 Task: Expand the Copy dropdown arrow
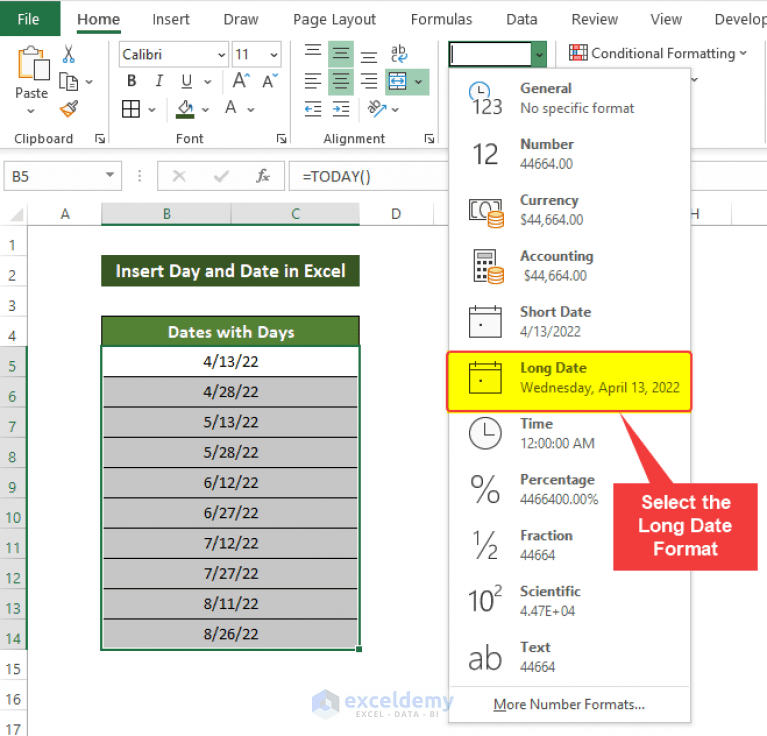tap(89, 82)
